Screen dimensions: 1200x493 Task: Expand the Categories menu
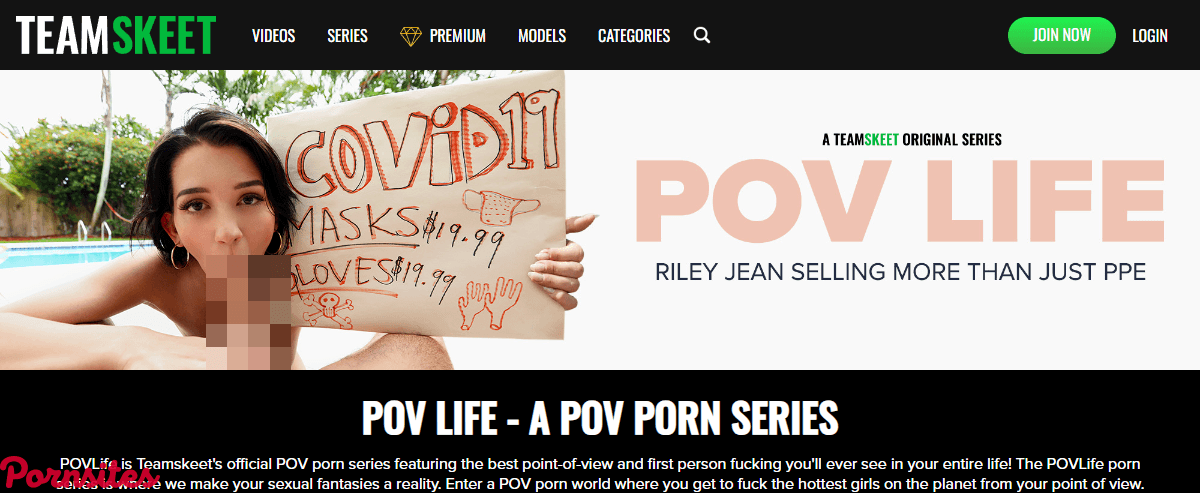pyautogui.click(x=634, y=36)
